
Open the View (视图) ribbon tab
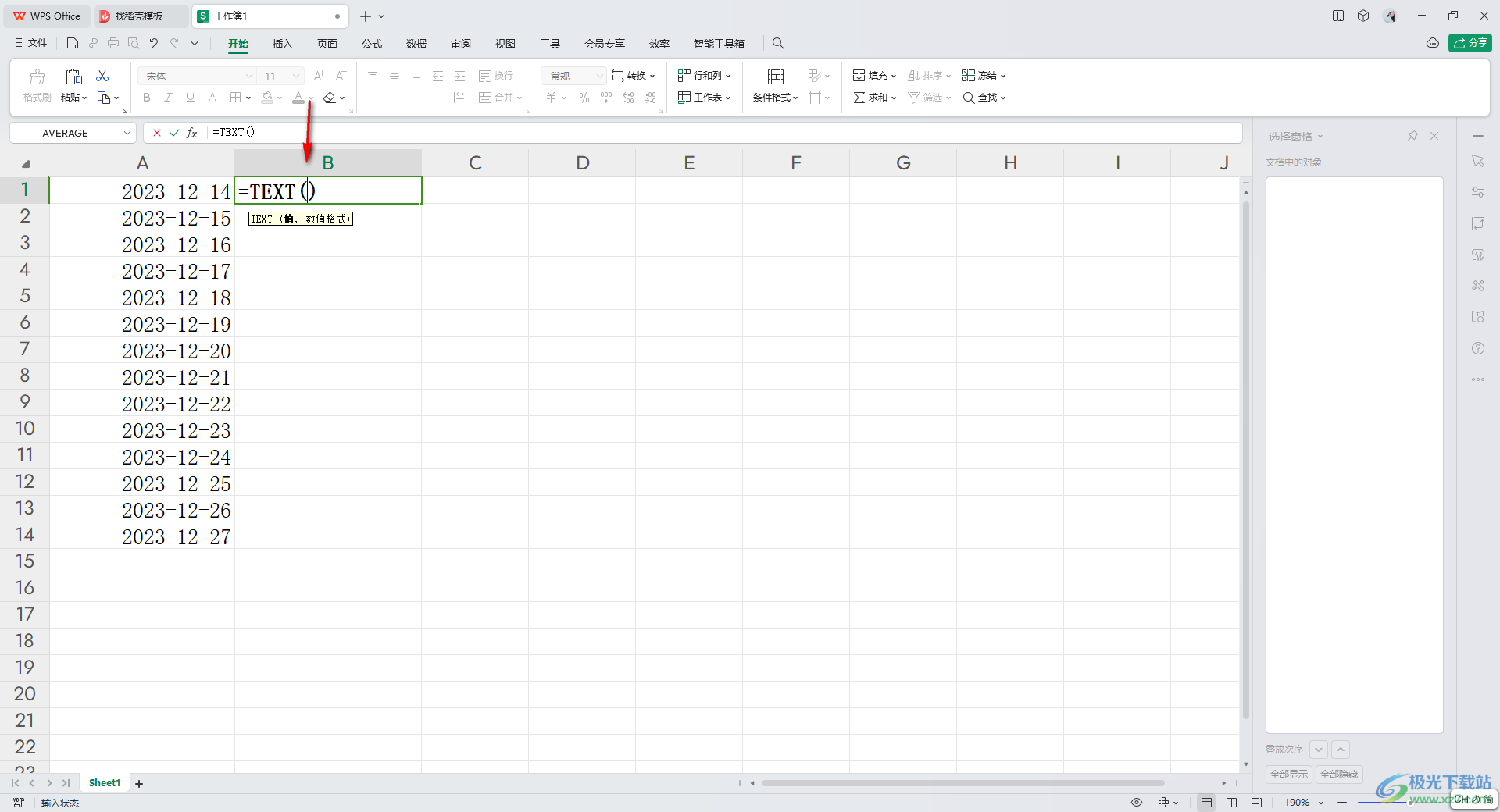tap(505, 44)
